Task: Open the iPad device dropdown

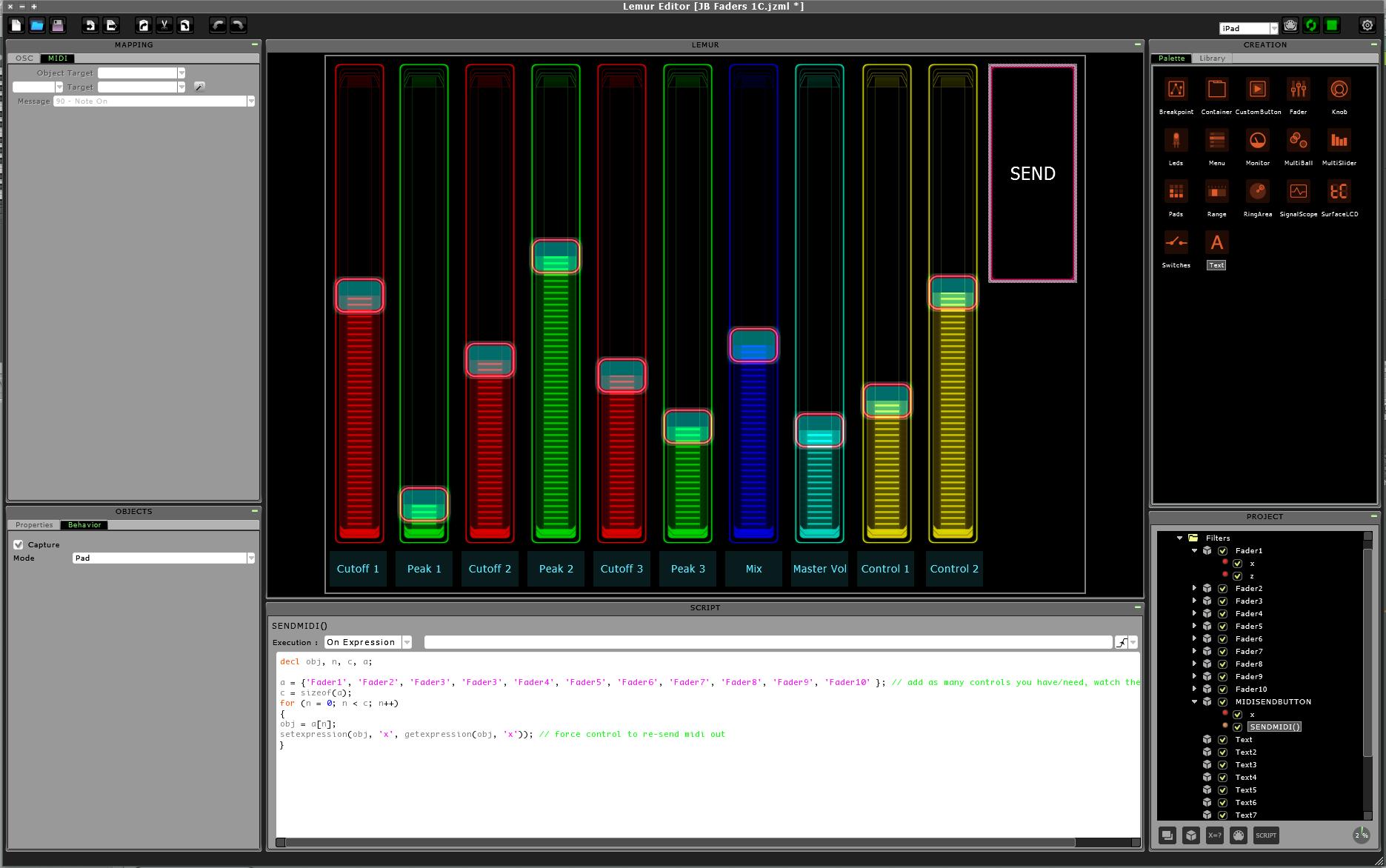Action: coord(1248,28)
